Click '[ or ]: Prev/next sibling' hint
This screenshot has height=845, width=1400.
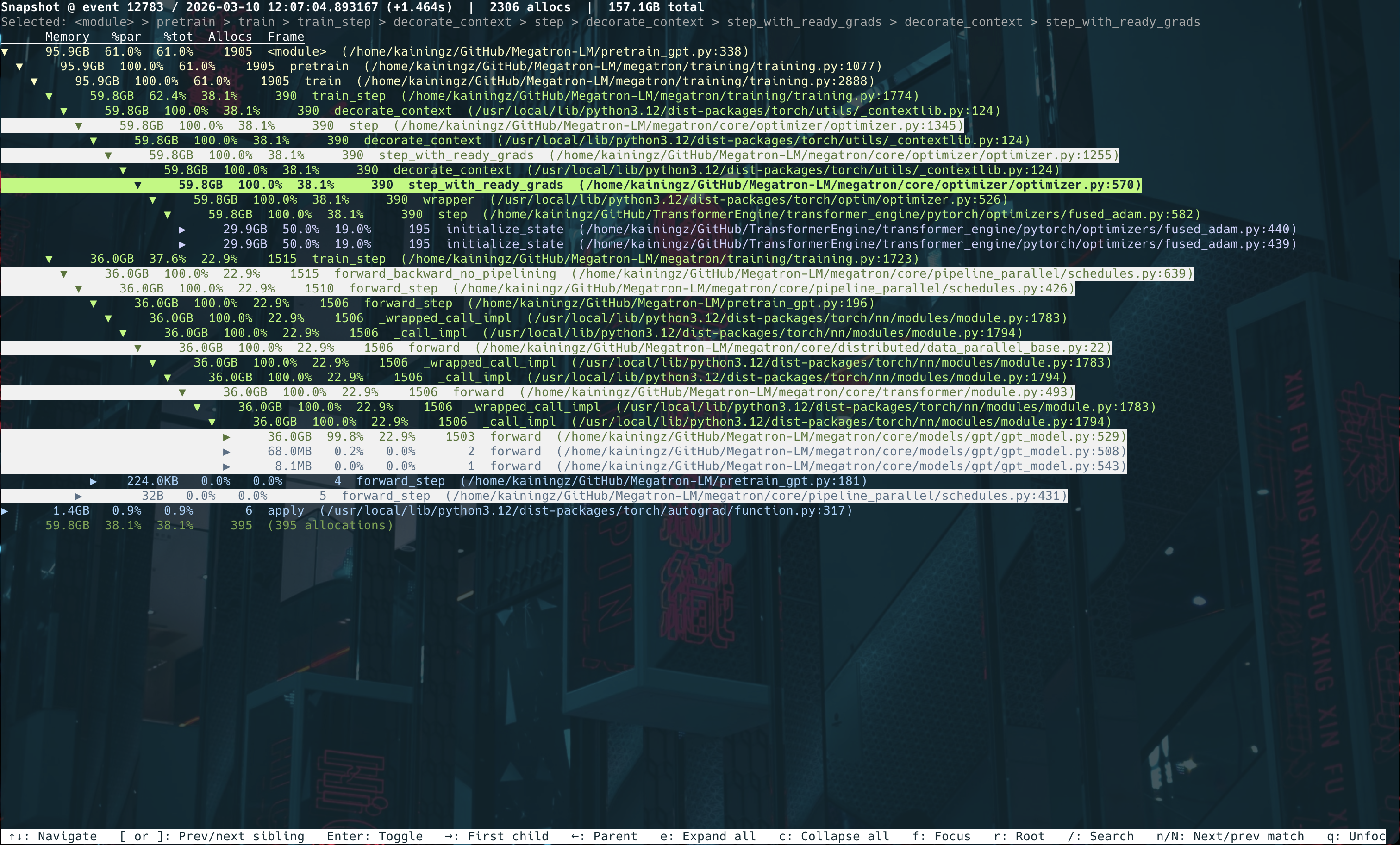tap(212, 837)
